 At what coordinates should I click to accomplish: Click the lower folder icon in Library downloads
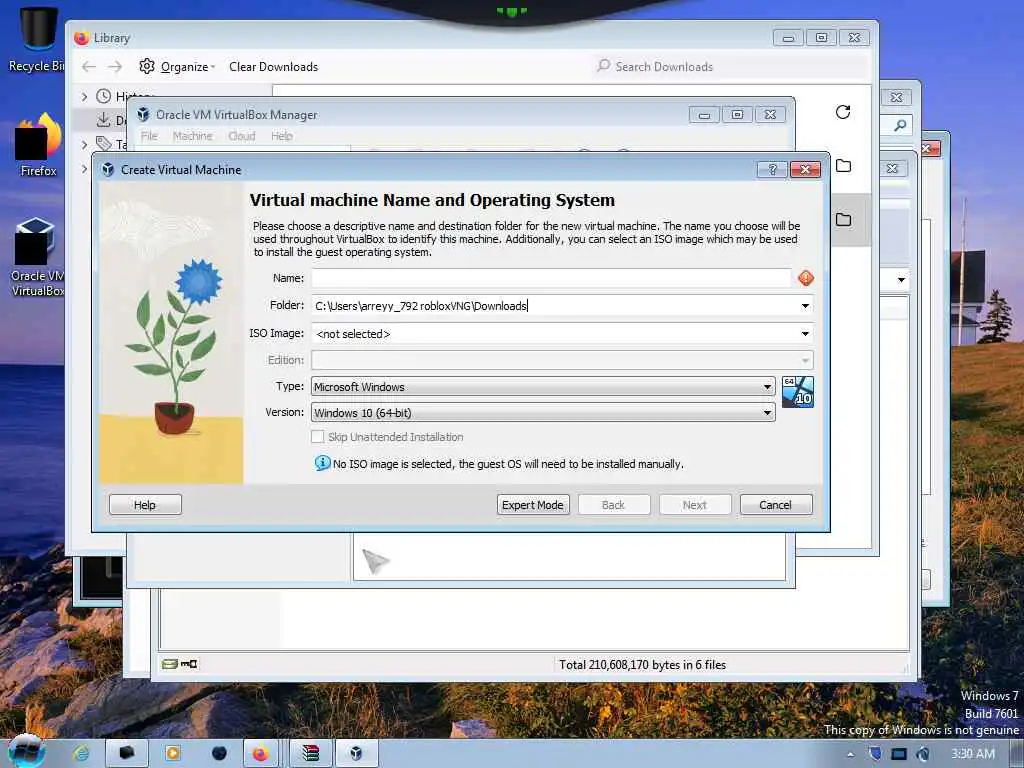(844, 219)
